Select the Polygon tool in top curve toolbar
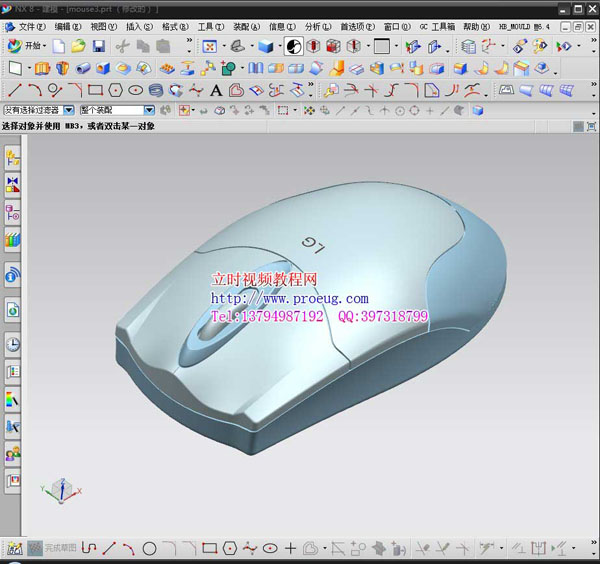 coord(115,91)
